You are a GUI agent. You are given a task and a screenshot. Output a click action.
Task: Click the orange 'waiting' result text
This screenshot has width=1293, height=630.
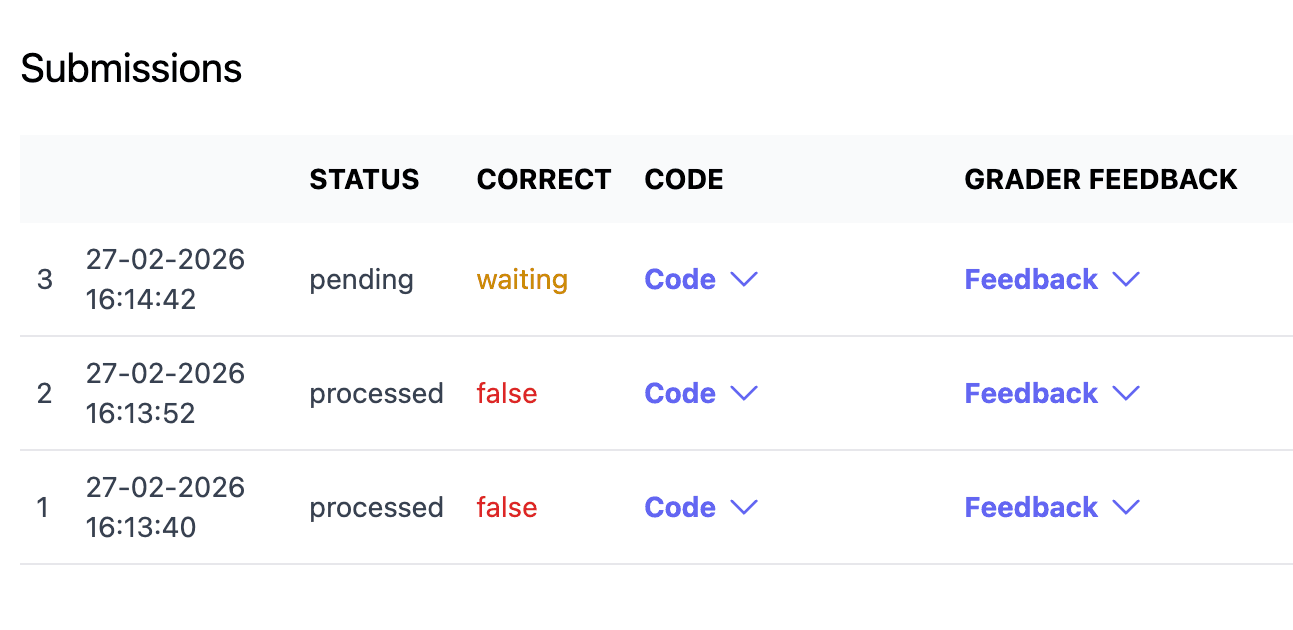(522, 280)
